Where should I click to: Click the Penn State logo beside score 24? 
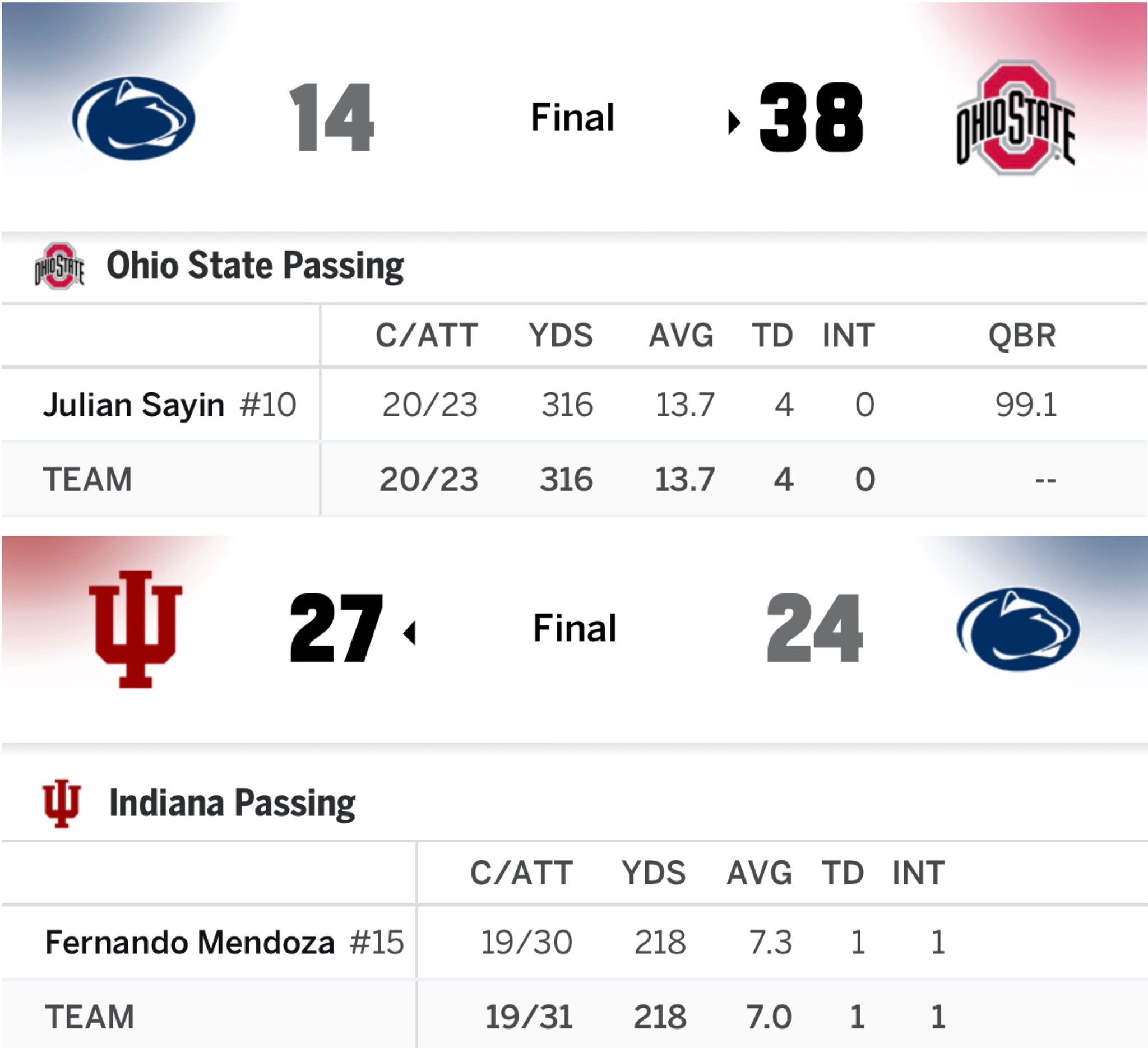pos(1017,628)
